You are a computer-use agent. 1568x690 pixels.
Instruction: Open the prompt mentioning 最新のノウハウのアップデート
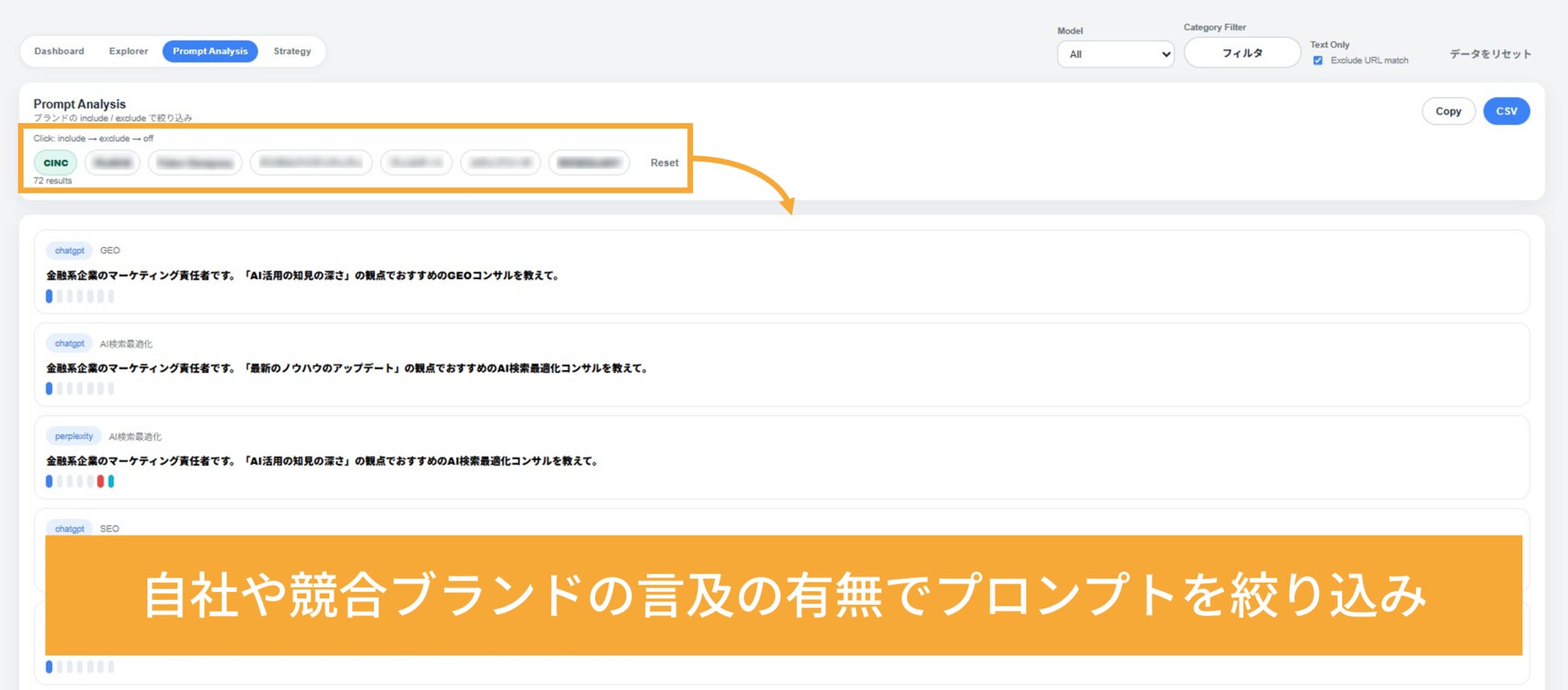point(347,368)
